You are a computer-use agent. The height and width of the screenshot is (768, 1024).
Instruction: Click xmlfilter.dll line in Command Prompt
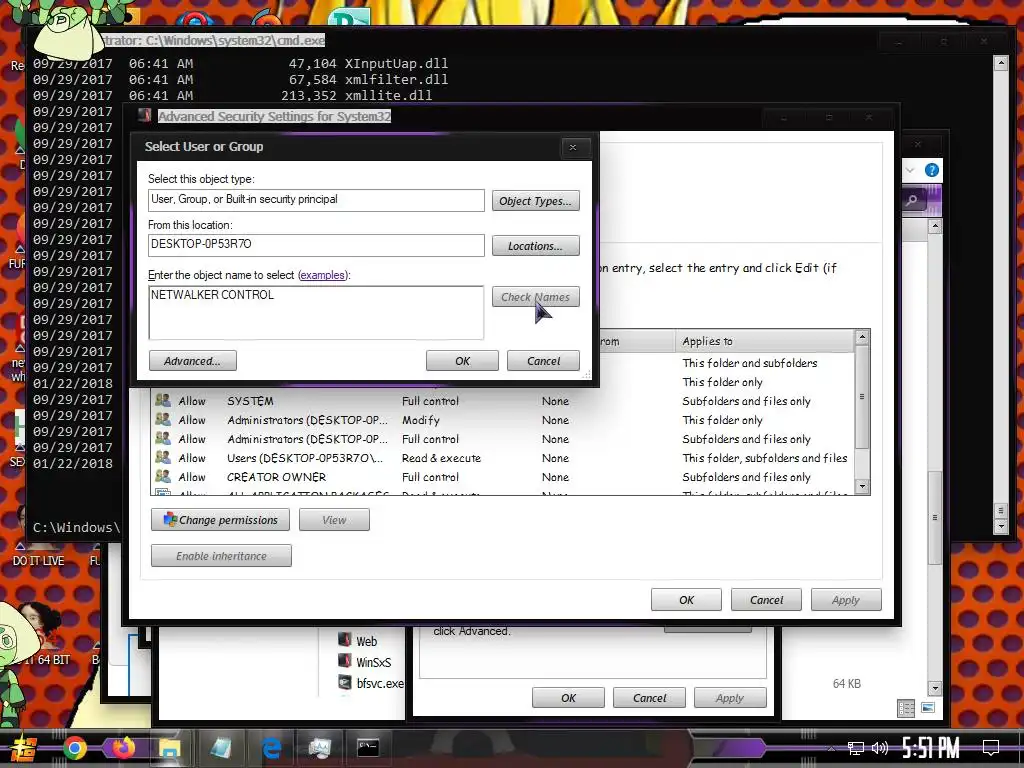click(x=240, y=79)
